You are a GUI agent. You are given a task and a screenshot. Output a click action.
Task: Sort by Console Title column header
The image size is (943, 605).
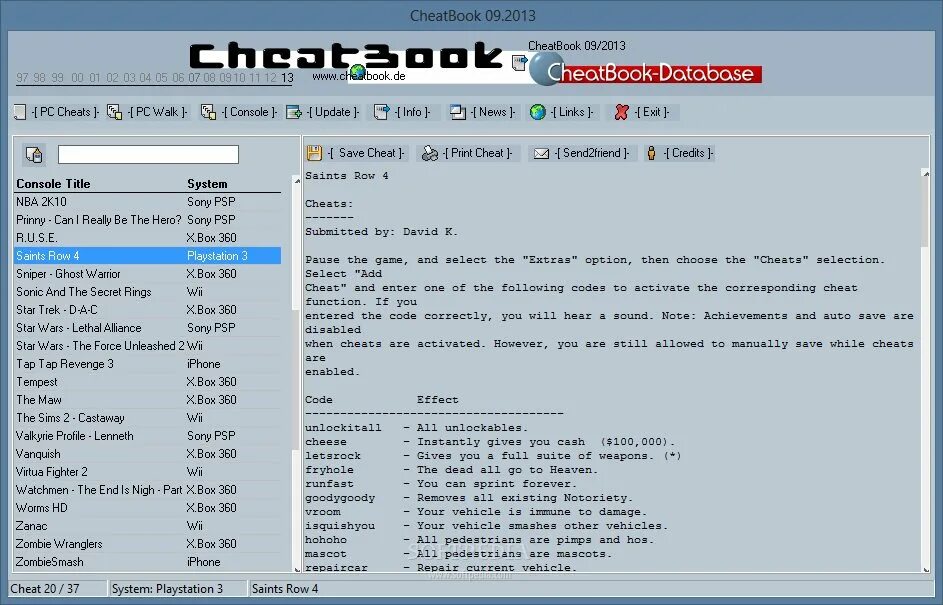click(53, 184)
